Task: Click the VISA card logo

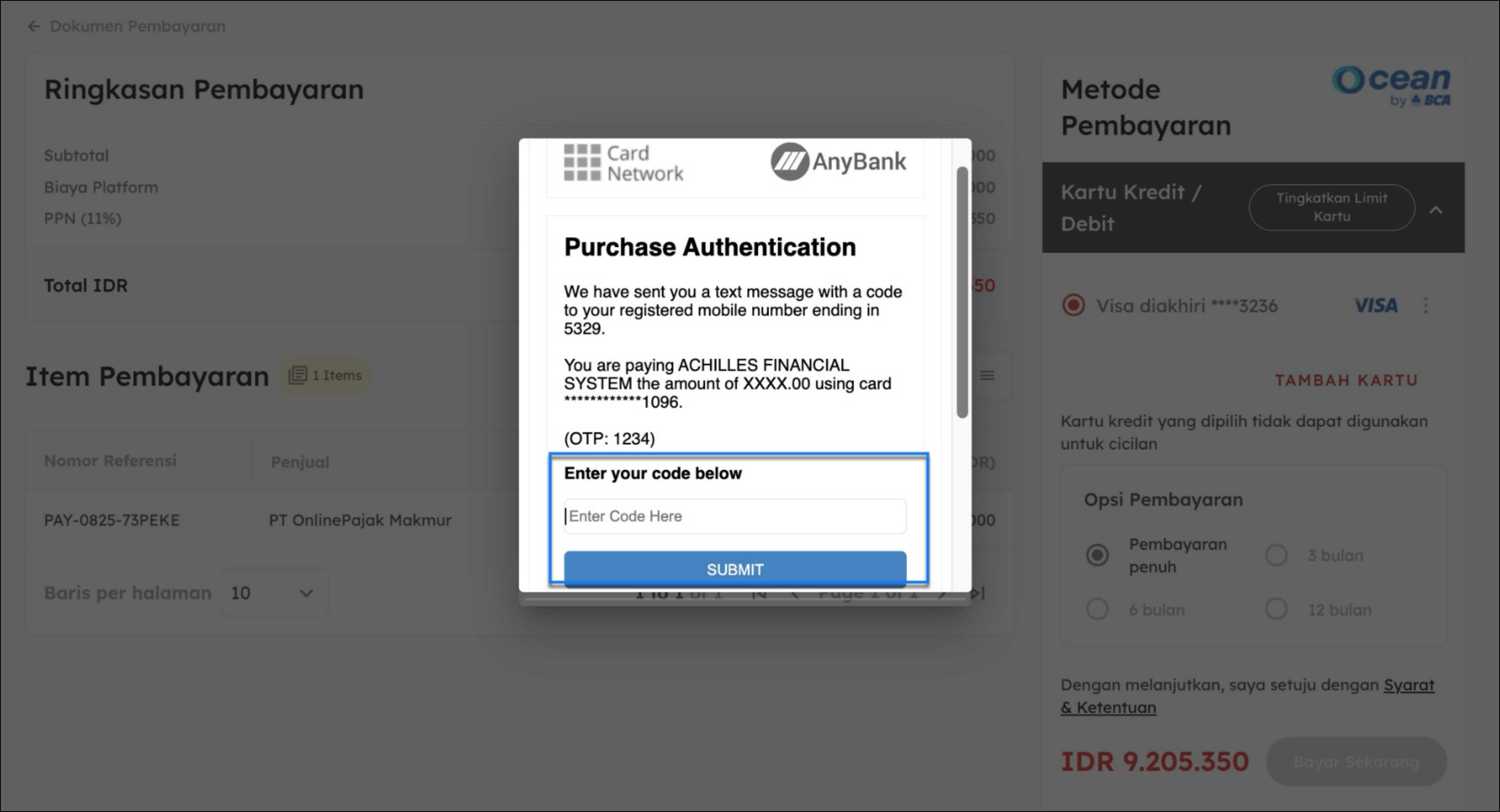Action: (1375, 306)
